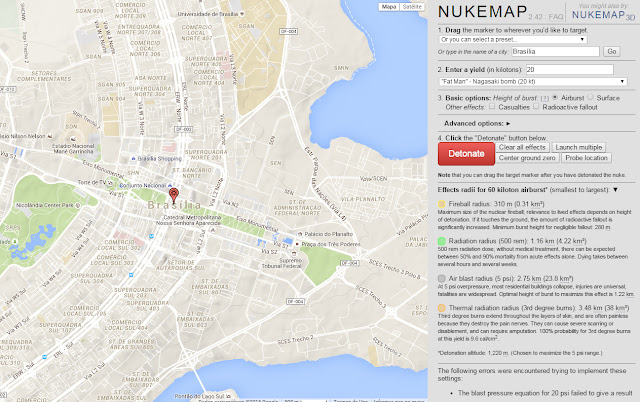Click the Center ground zero button
Viewport: 640px width, 402px height.
pyautogui.click(x=527, y=158)
